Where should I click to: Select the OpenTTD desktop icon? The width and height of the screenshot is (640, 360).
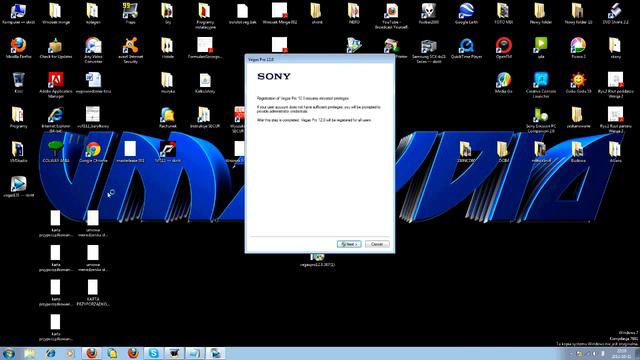503,48
